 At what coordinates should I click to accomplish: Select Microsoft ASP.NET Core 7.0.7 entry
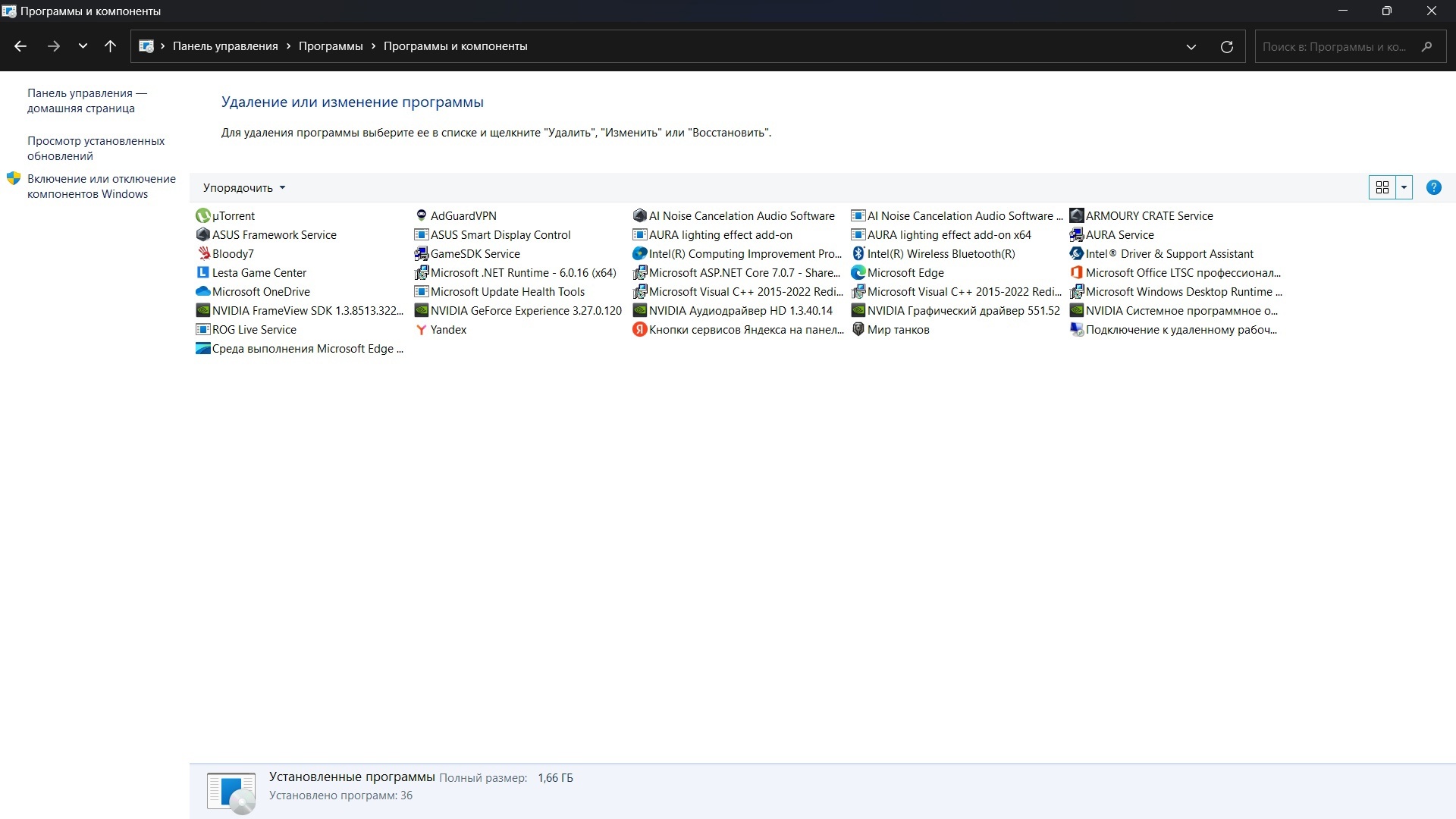(737, 273)
